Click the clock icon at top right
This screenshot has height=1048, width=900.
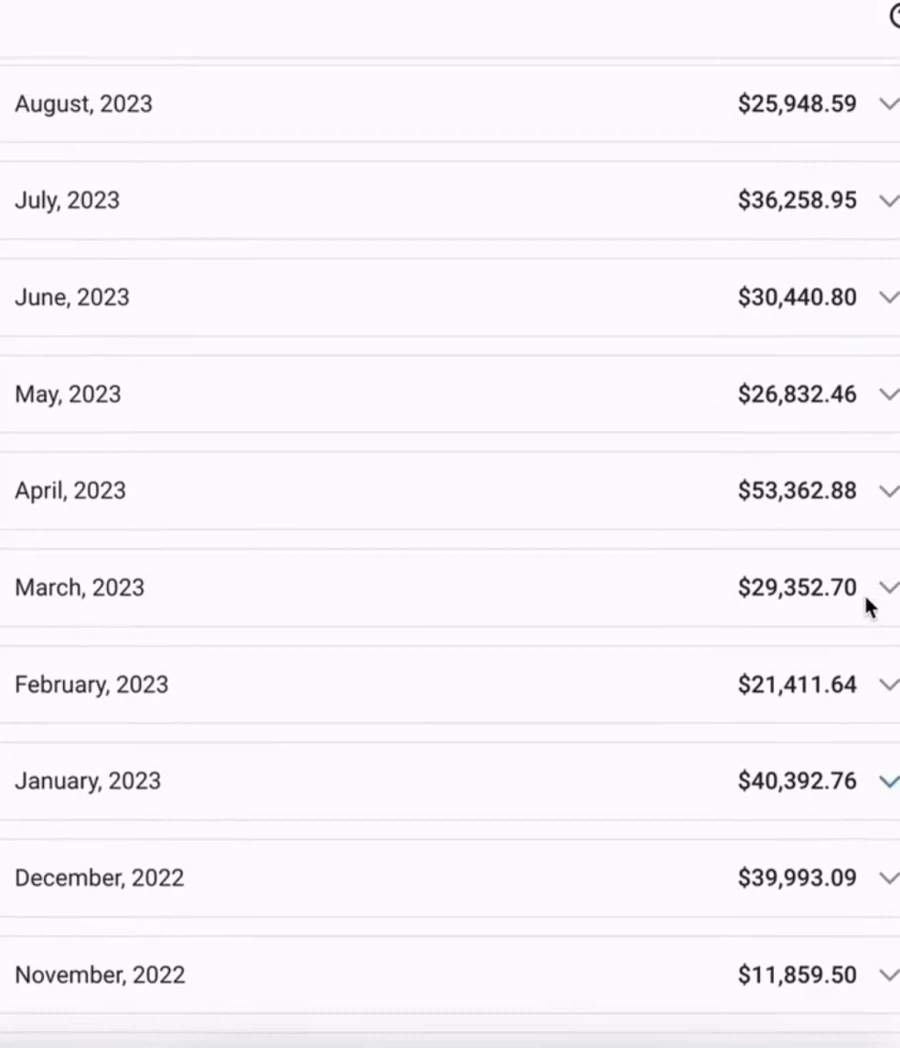894,16
